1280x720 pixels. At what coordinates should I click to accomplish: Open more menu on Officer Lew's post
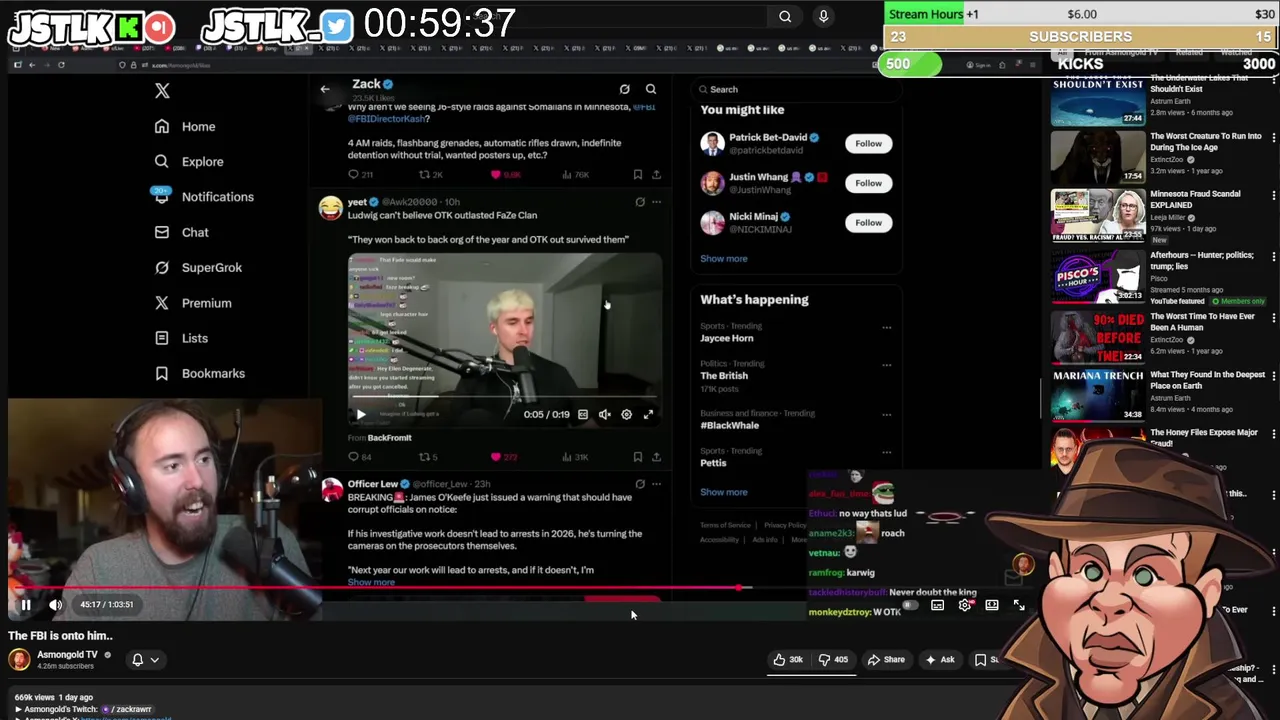[x=656, y=484]
